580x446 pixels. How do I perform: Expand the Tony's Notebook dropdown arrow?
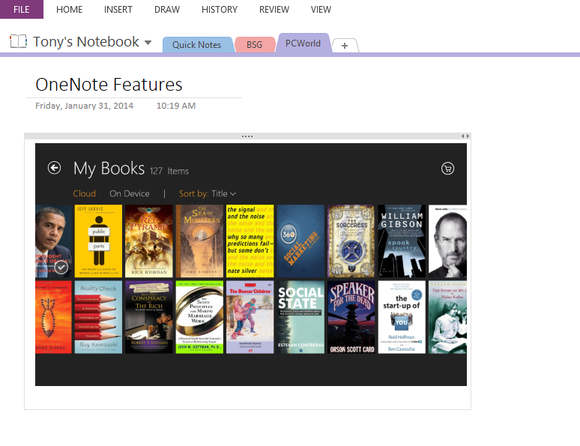pos(148,43)
